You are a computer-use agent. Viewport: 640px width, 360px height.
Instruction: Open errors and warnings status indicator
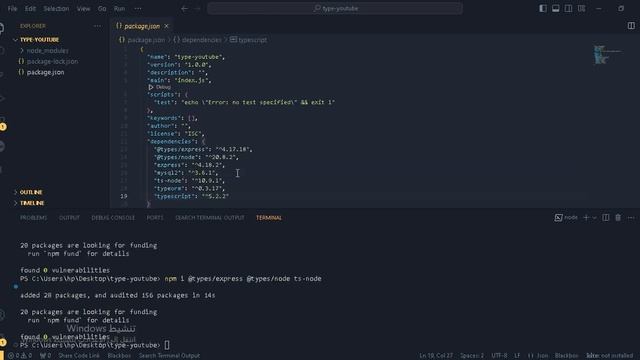point(20,356)
